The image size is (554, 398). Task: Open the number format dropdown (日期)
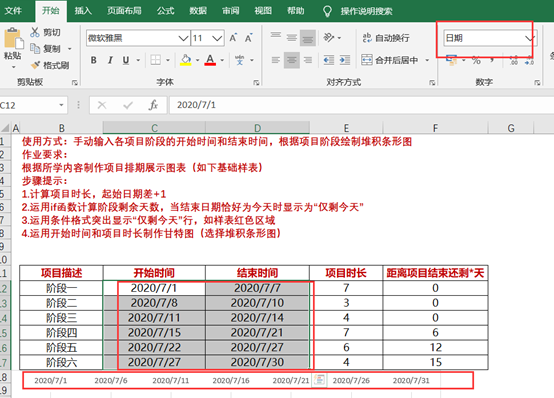click(529, 38)
